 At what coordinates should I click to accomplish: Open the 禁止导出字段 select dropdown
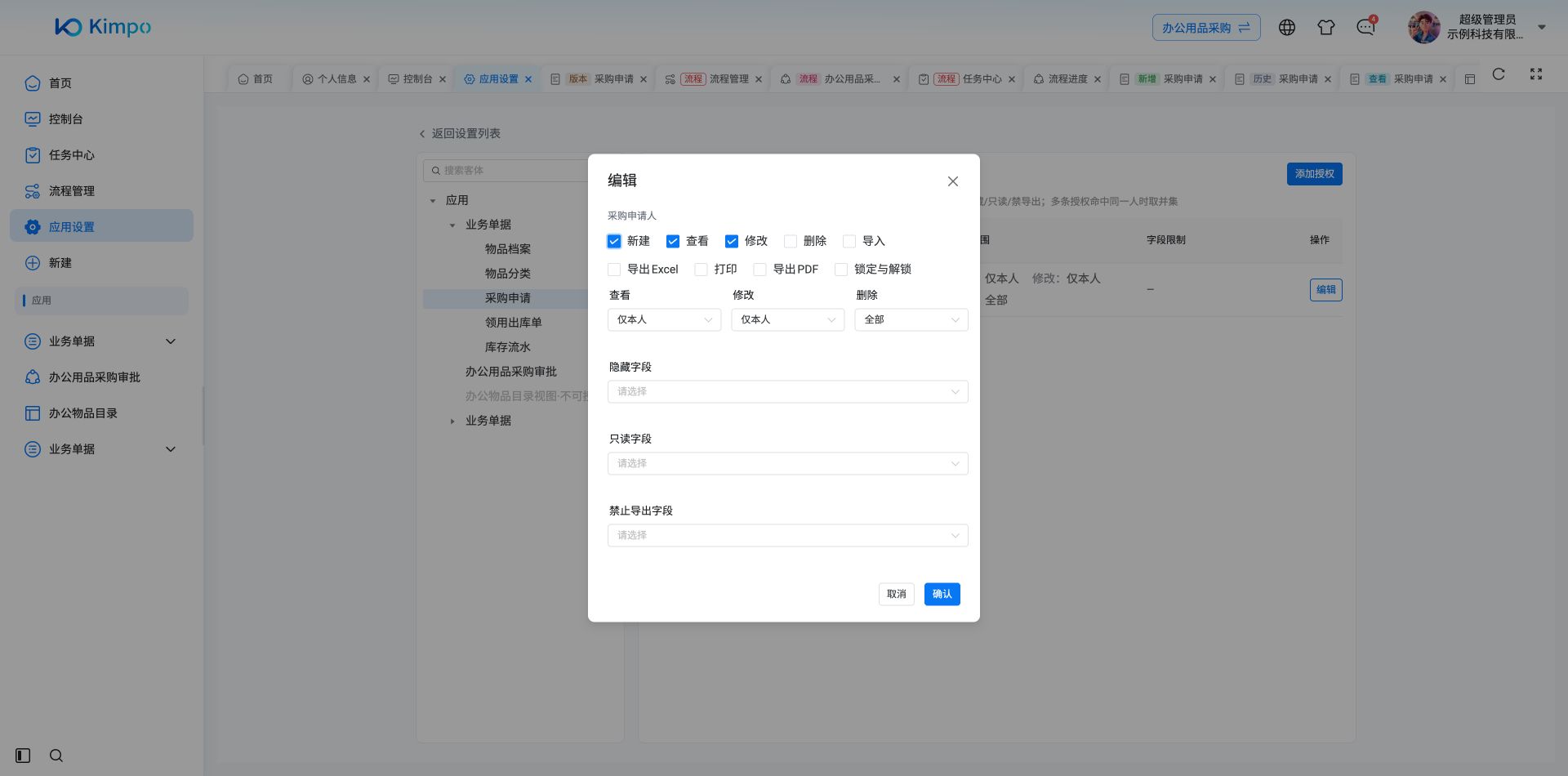coord(788,535)
